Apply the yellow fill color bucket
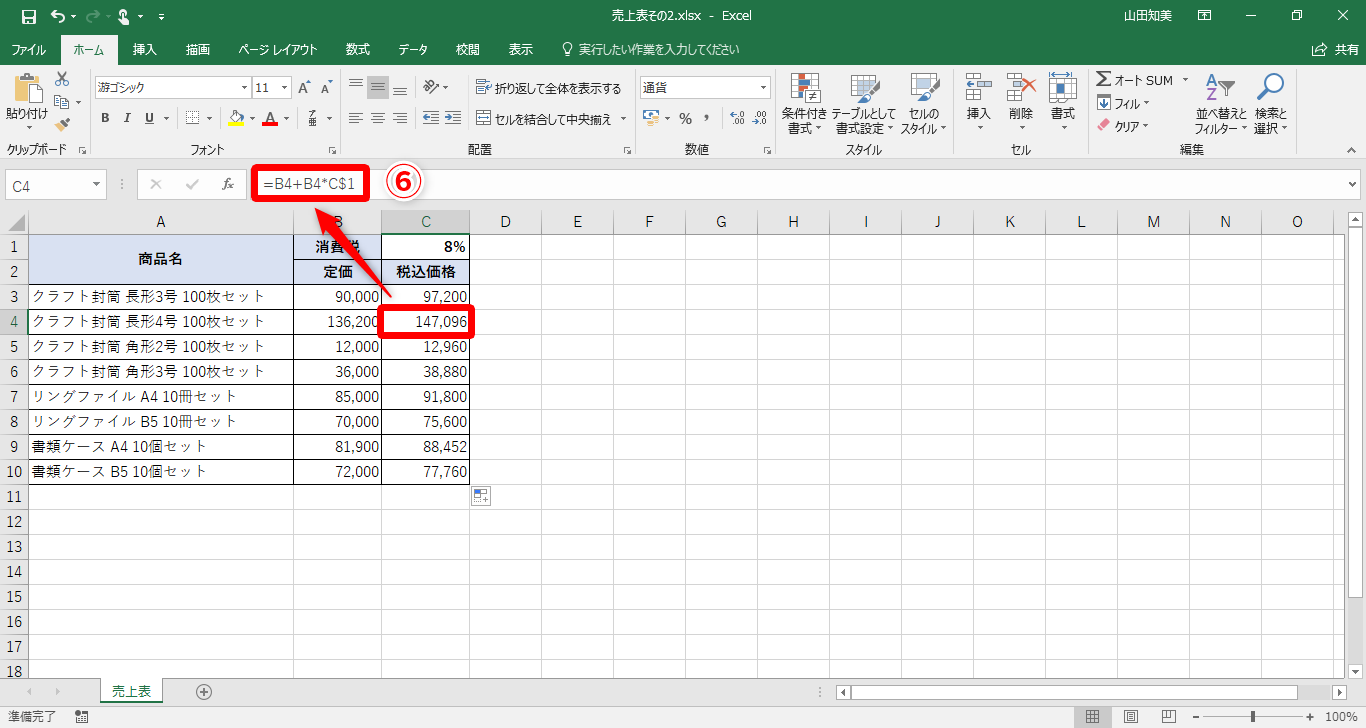The image size is (1366, 728). [236, 118]
